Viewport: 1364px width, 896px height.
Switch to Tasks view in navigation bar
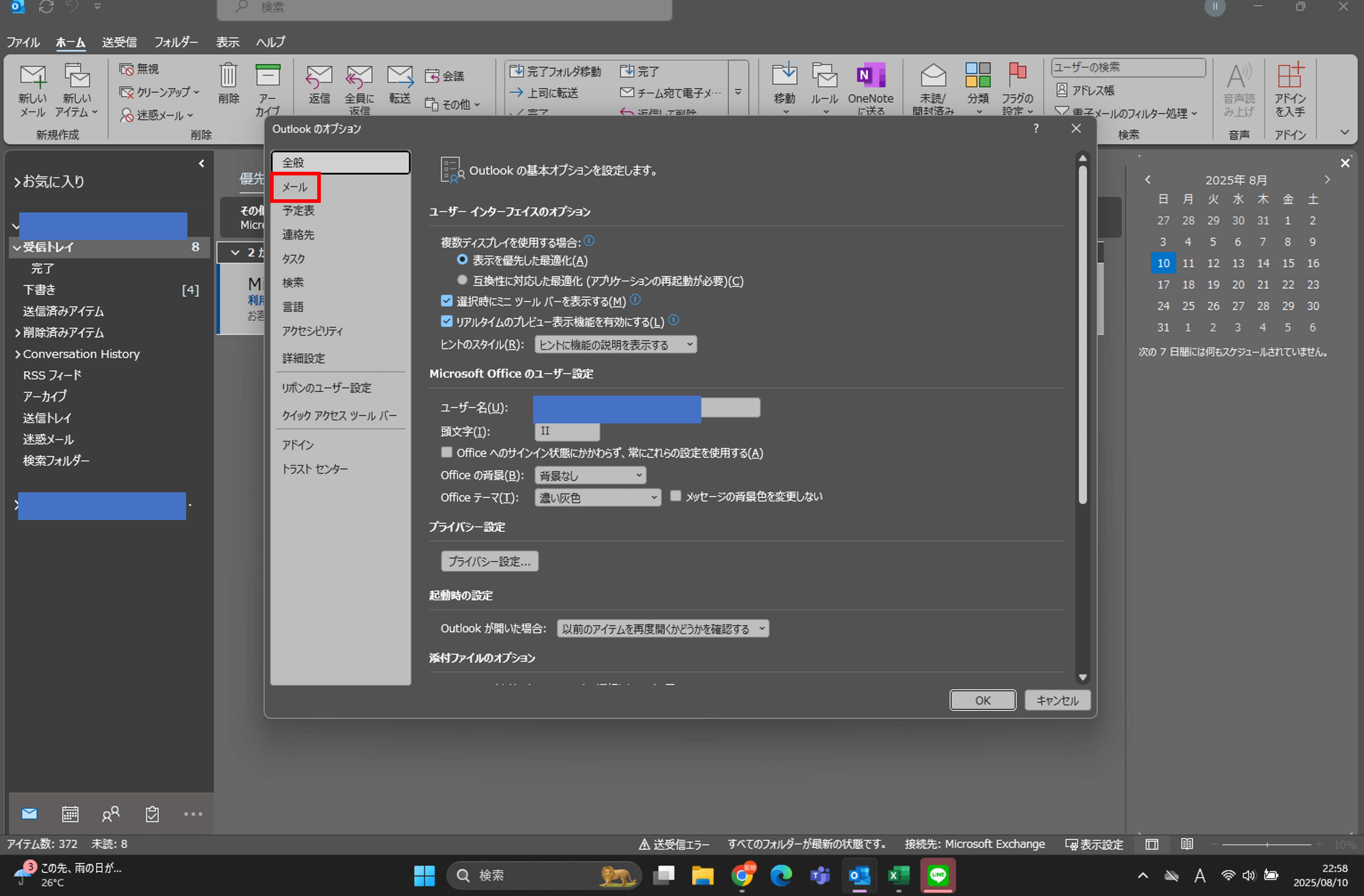point(152,814)
